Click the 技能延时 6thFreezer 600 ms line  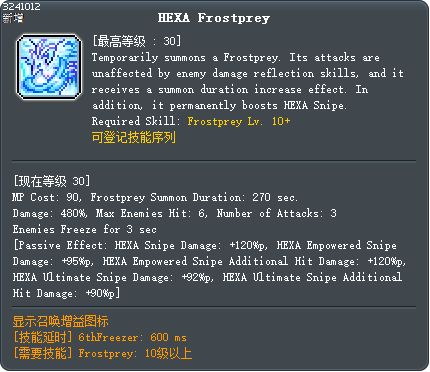[100, 337]
